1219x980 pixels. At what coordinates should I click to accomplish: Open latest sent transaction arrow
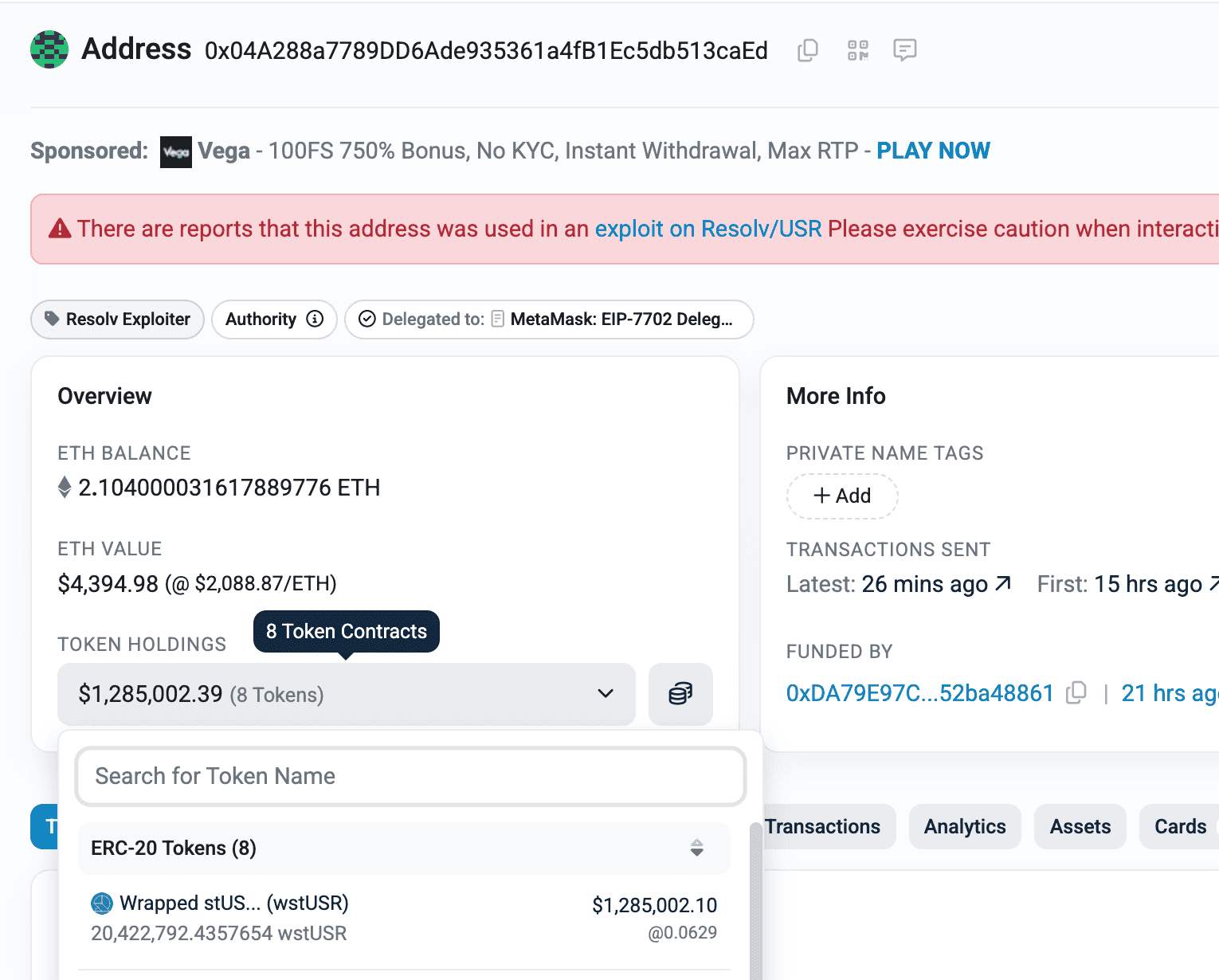pos(1003,584)
